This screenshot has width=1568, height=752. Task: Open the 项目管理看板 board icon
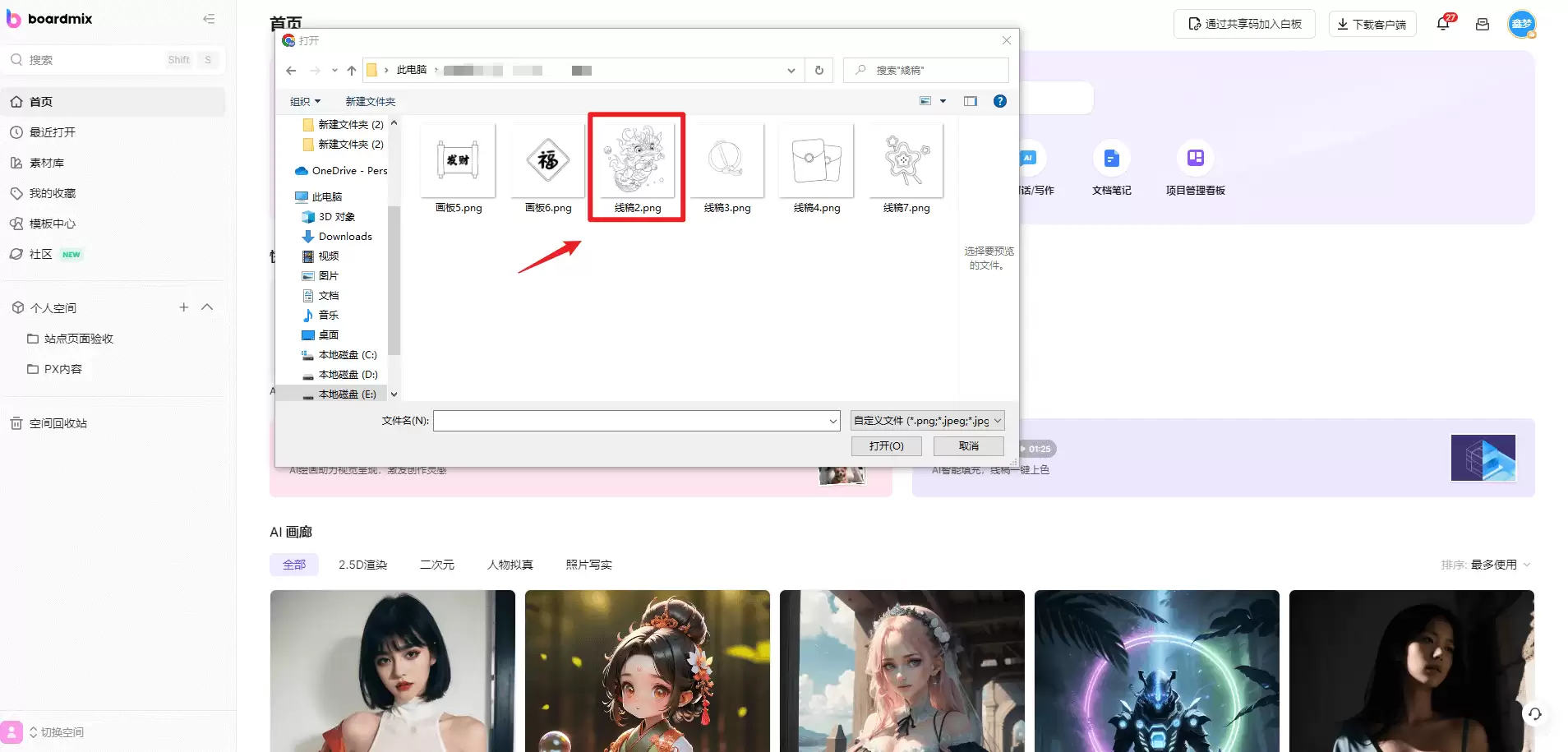1196,158
